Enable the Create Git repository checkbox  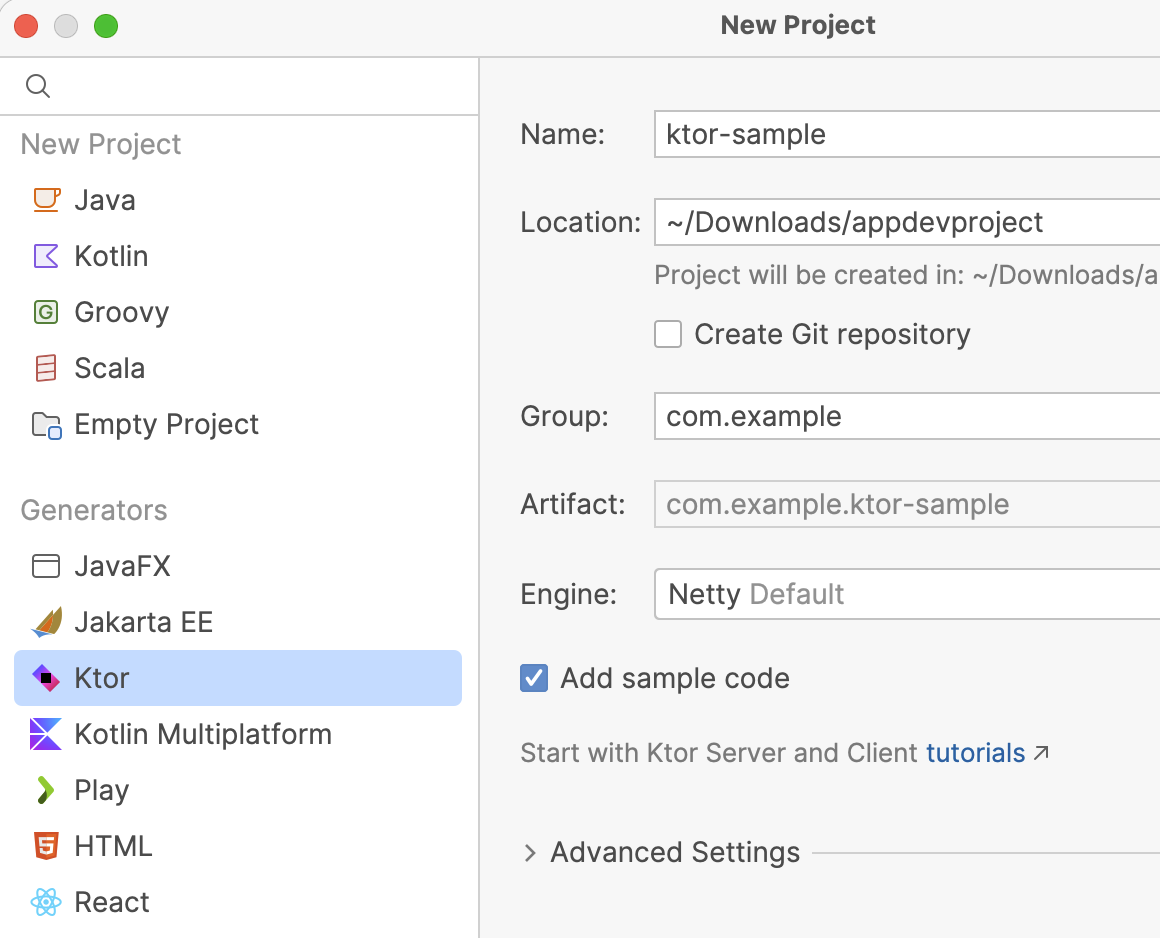pos(668,334)
